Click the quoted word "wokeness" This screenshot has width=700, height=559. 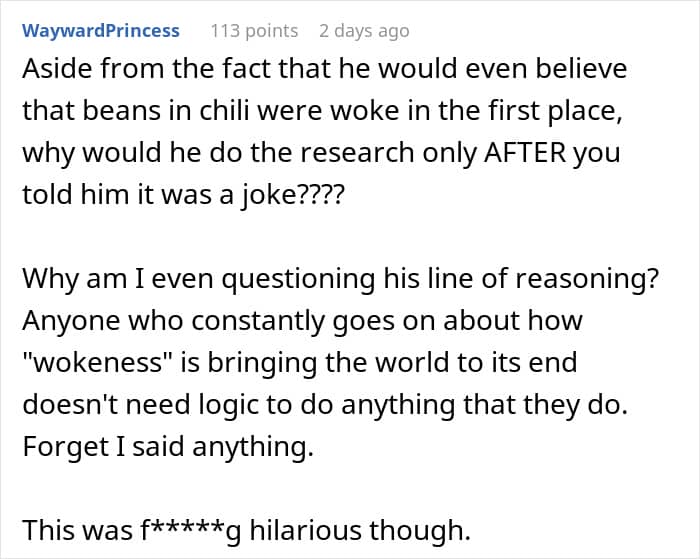coord(98,362)
